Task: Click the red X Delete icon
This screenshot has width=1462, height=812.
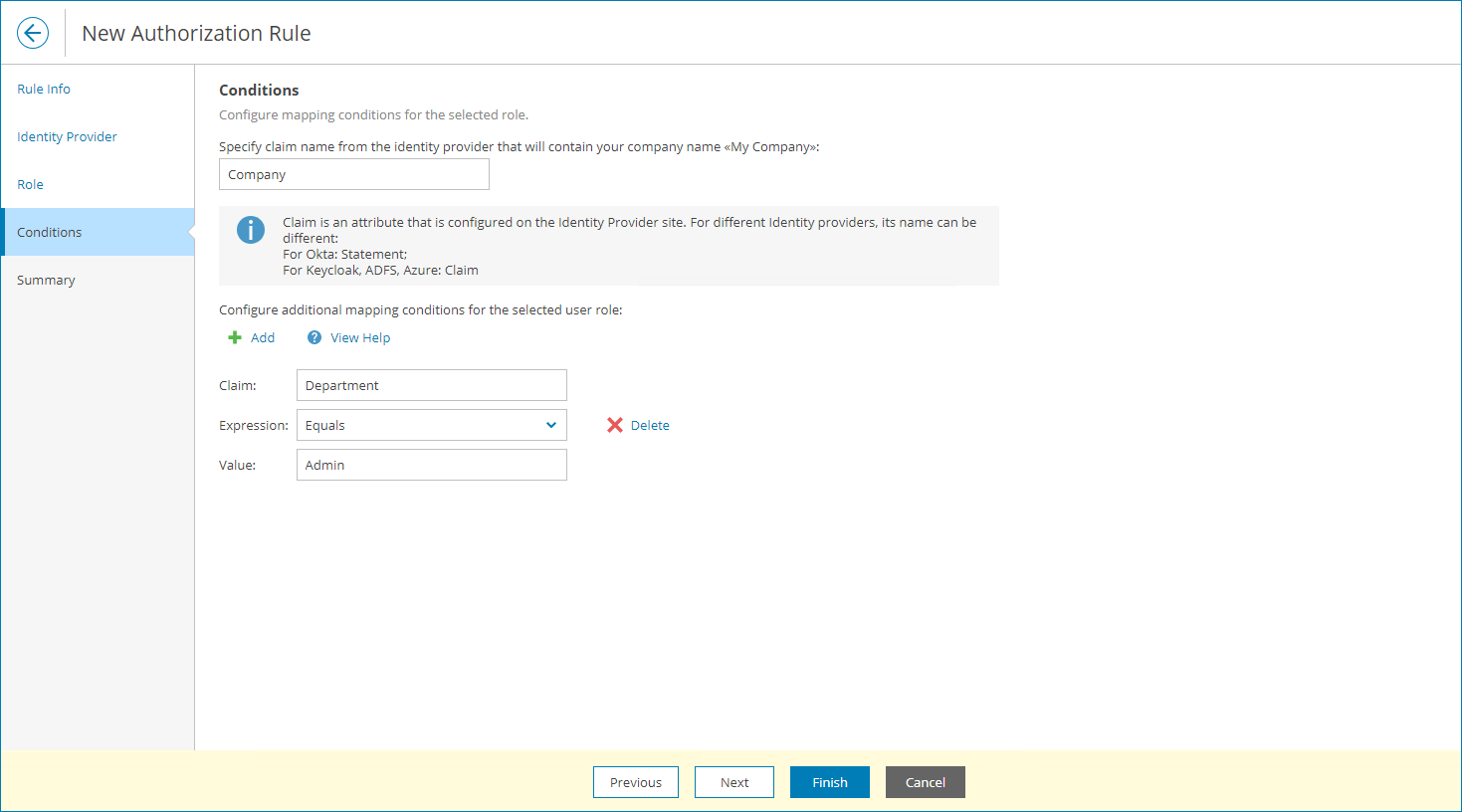Action: (x=614, y=425)
